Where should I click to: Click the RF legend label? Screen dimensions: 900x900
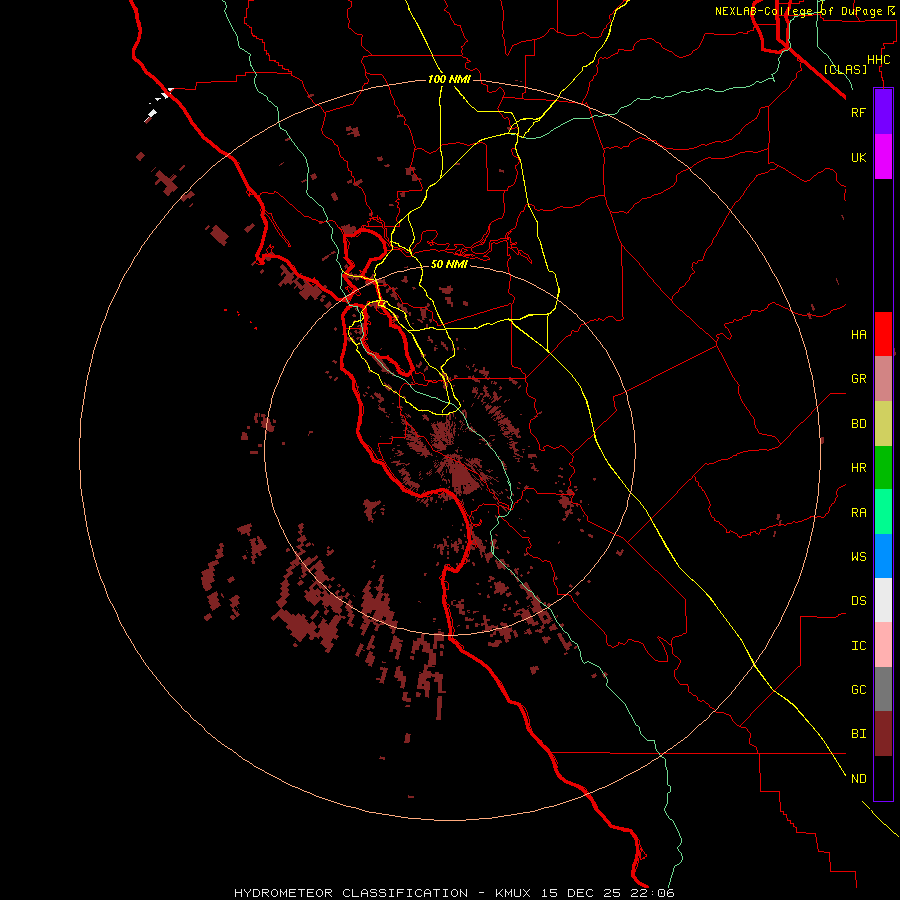tap(858, 112)
